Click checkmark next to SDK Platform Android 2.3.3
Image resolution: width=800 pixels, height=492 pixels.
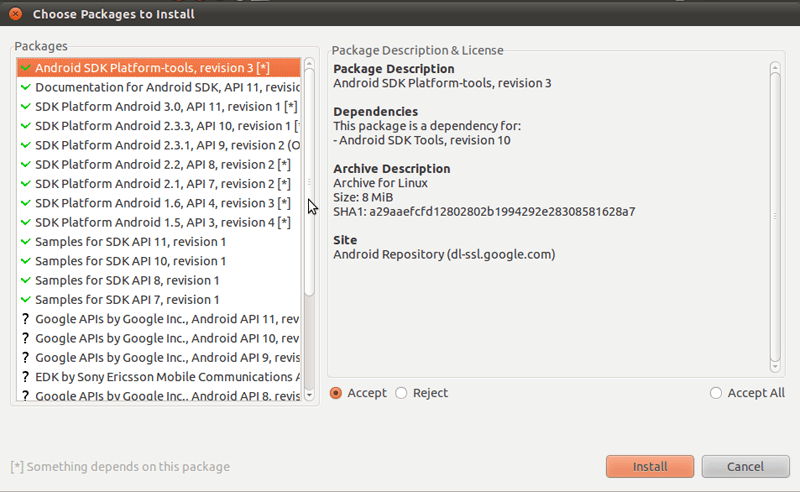coord(26,126)
